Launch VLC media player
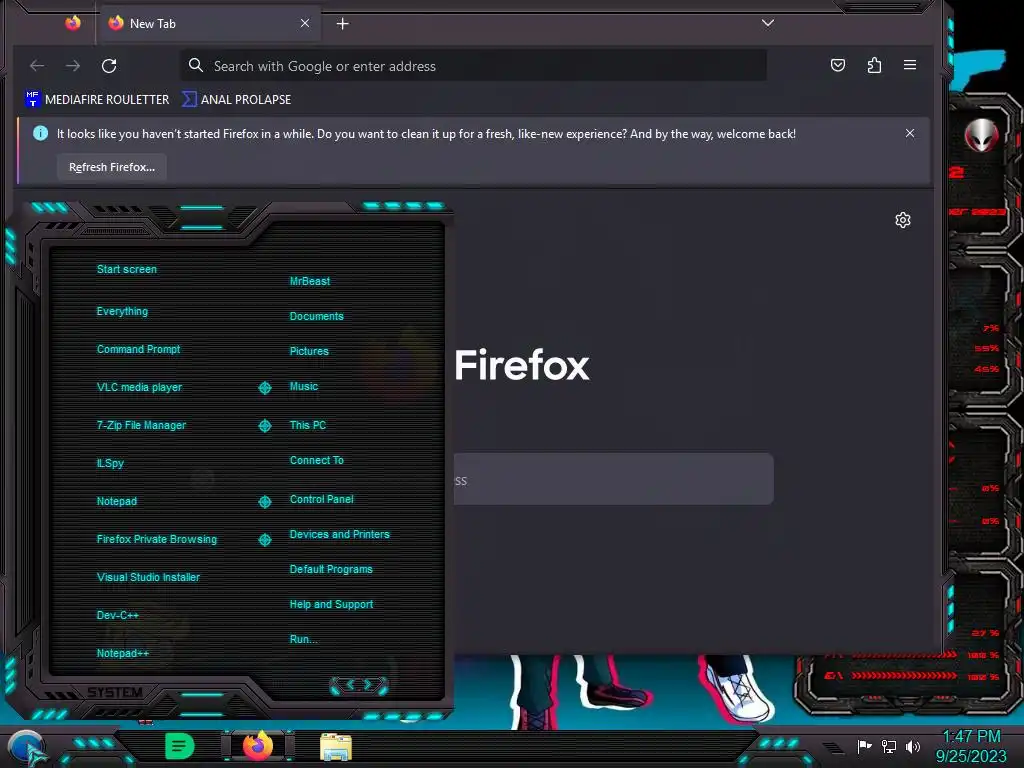The image size is (1024, 768). [x=139, y=387]
